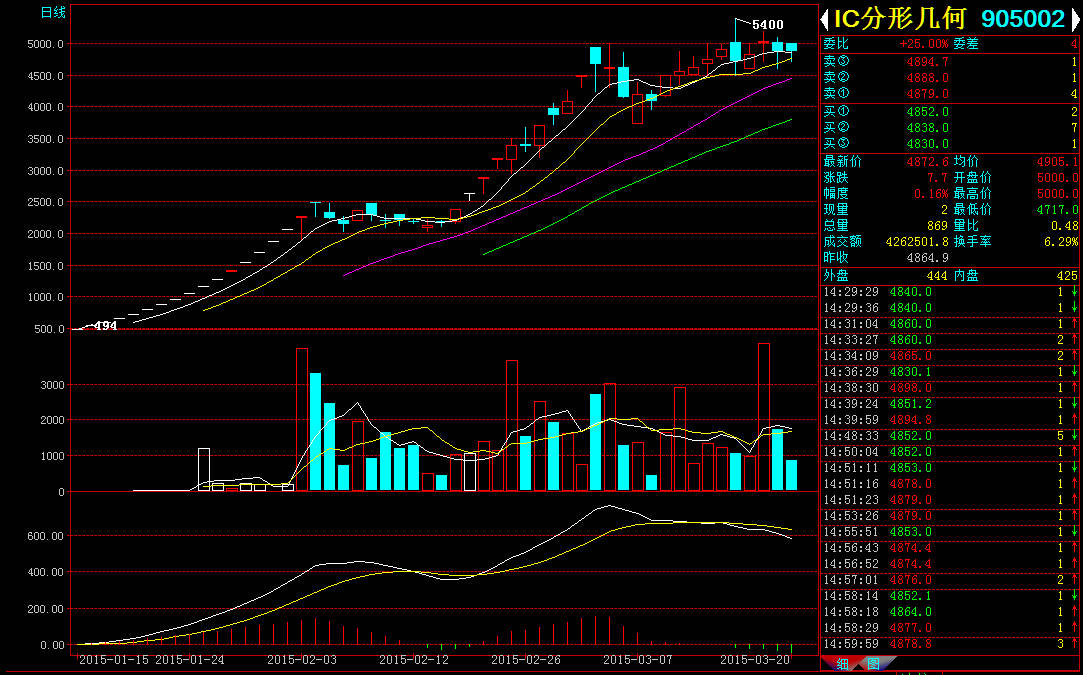Click the 卖③ ask row at 4894.7
This screenshot has width=1083, height=675.
pyautogui.click(x=950, y=62)
